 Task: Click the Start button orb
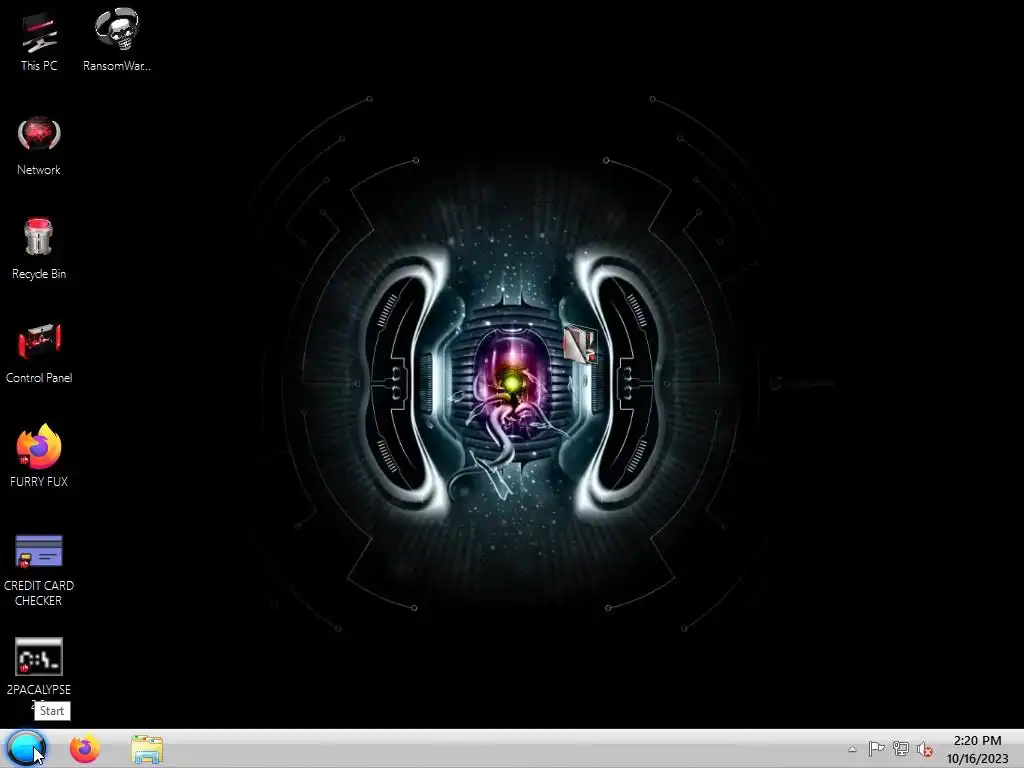[26, 748]
